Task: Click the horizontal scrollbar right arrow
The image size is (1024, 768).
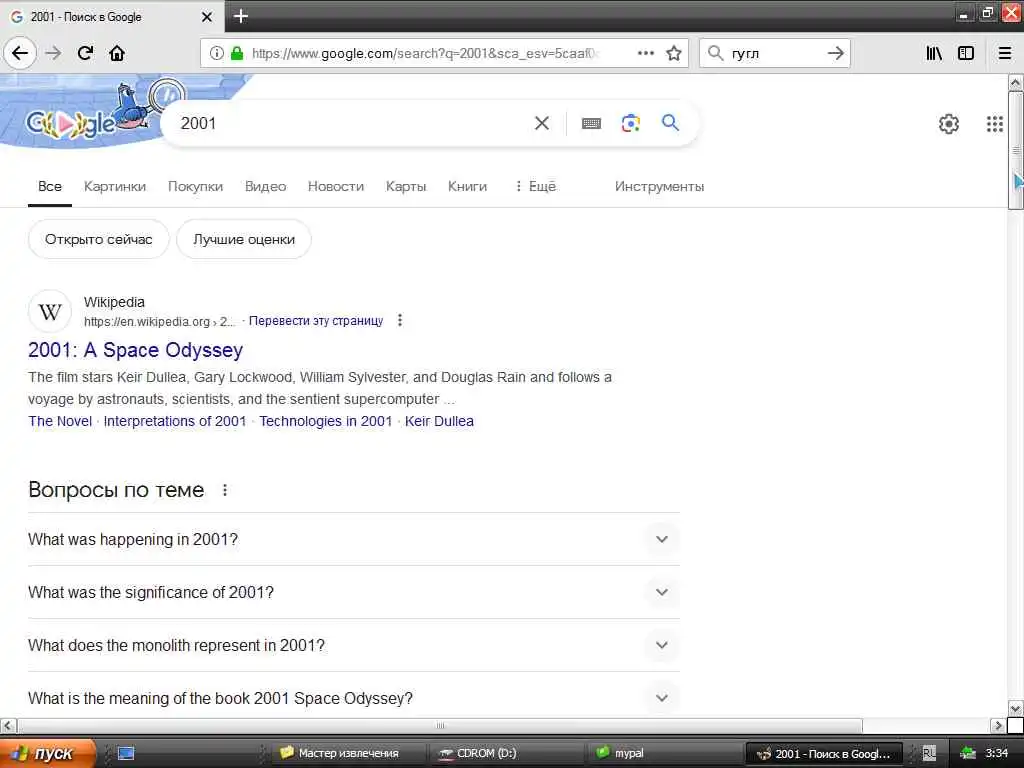Action: tap(998, 726)
